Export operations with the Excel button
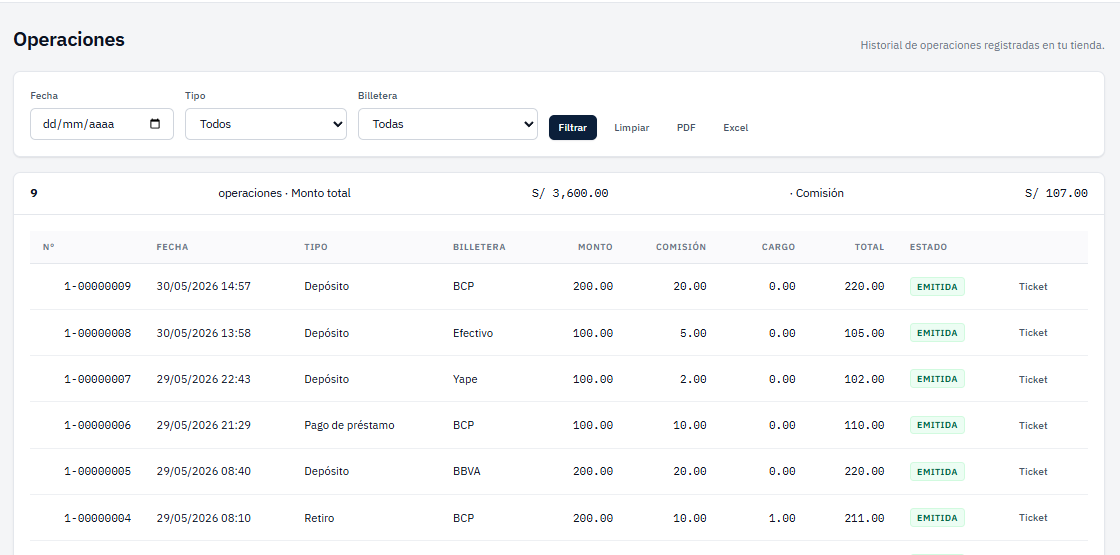The image size is (1120, 555). pyautogui.click(x=736, y=127)
